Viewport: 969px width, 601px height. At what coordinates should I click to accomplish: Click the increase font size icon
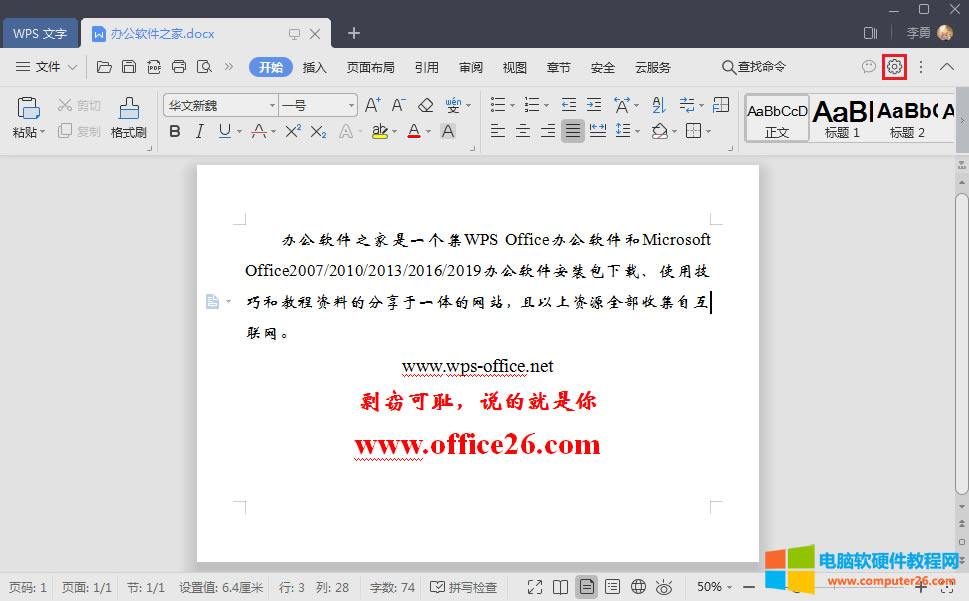pyautogui.click(x=372, y=105)
